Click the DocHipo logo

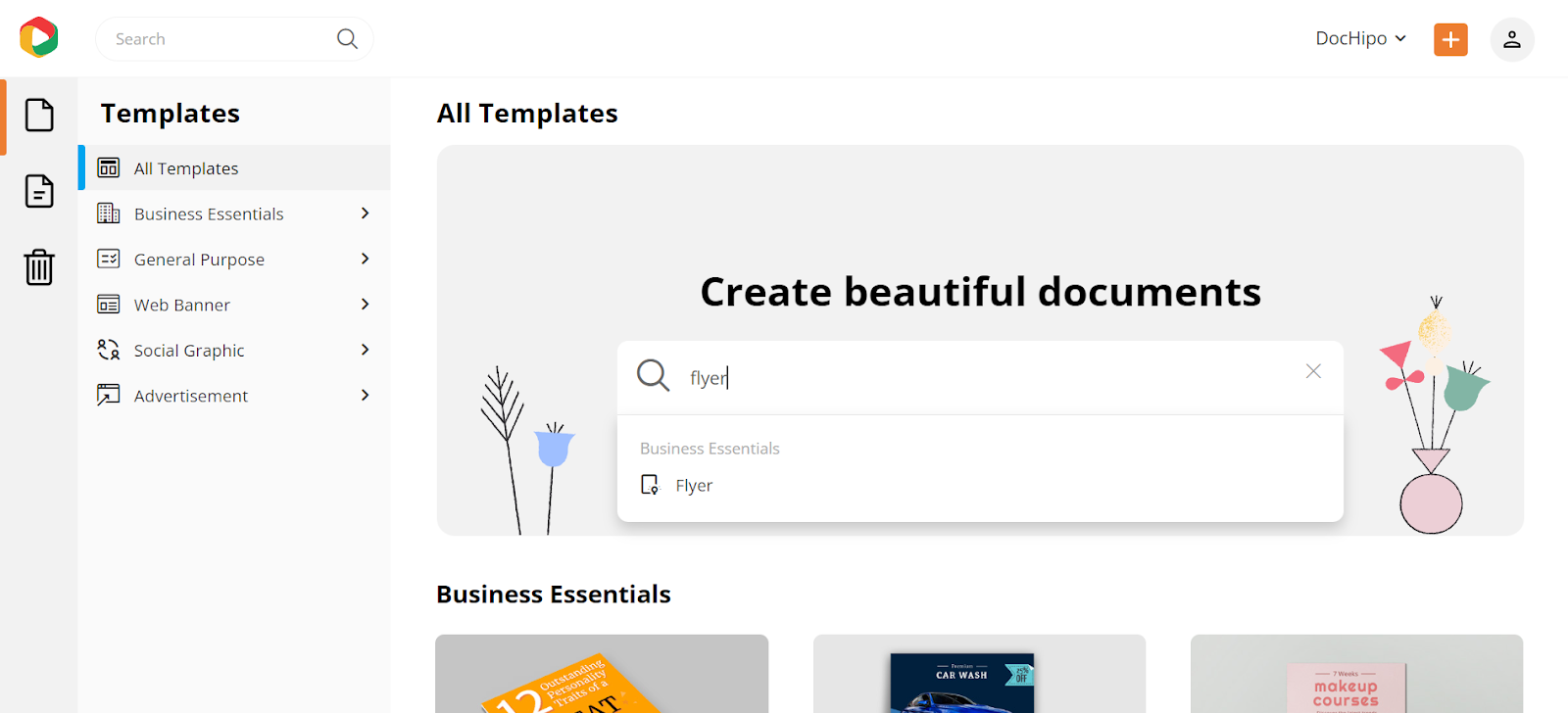[x=39, y=37]
